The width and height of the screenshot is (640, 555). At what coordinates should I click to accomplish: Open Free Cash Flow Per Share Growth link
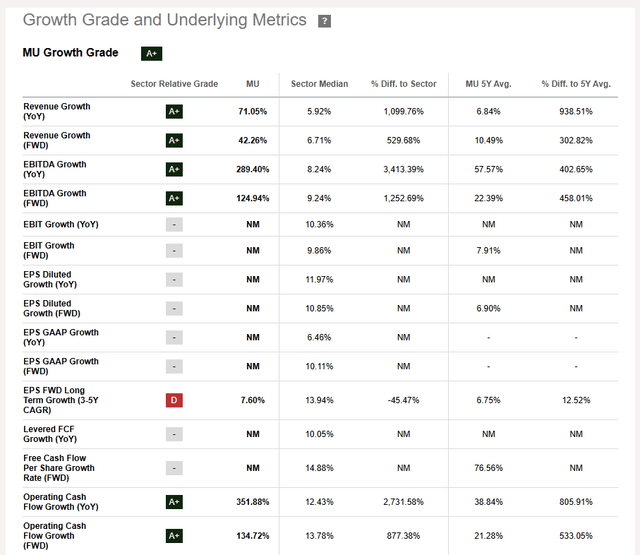pyautogui.click(x=59, y=468)
